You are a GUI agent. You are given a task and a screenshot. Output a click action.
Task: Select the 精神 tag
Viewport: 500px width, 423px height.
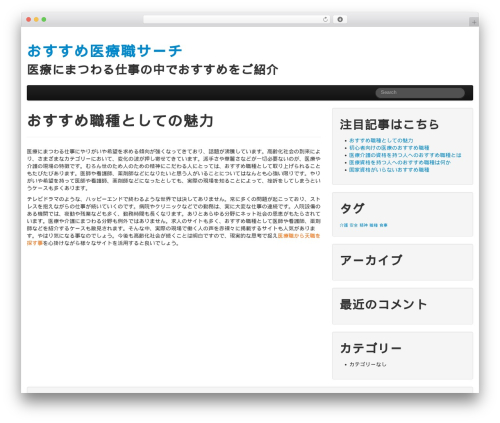tap(364, 225)
